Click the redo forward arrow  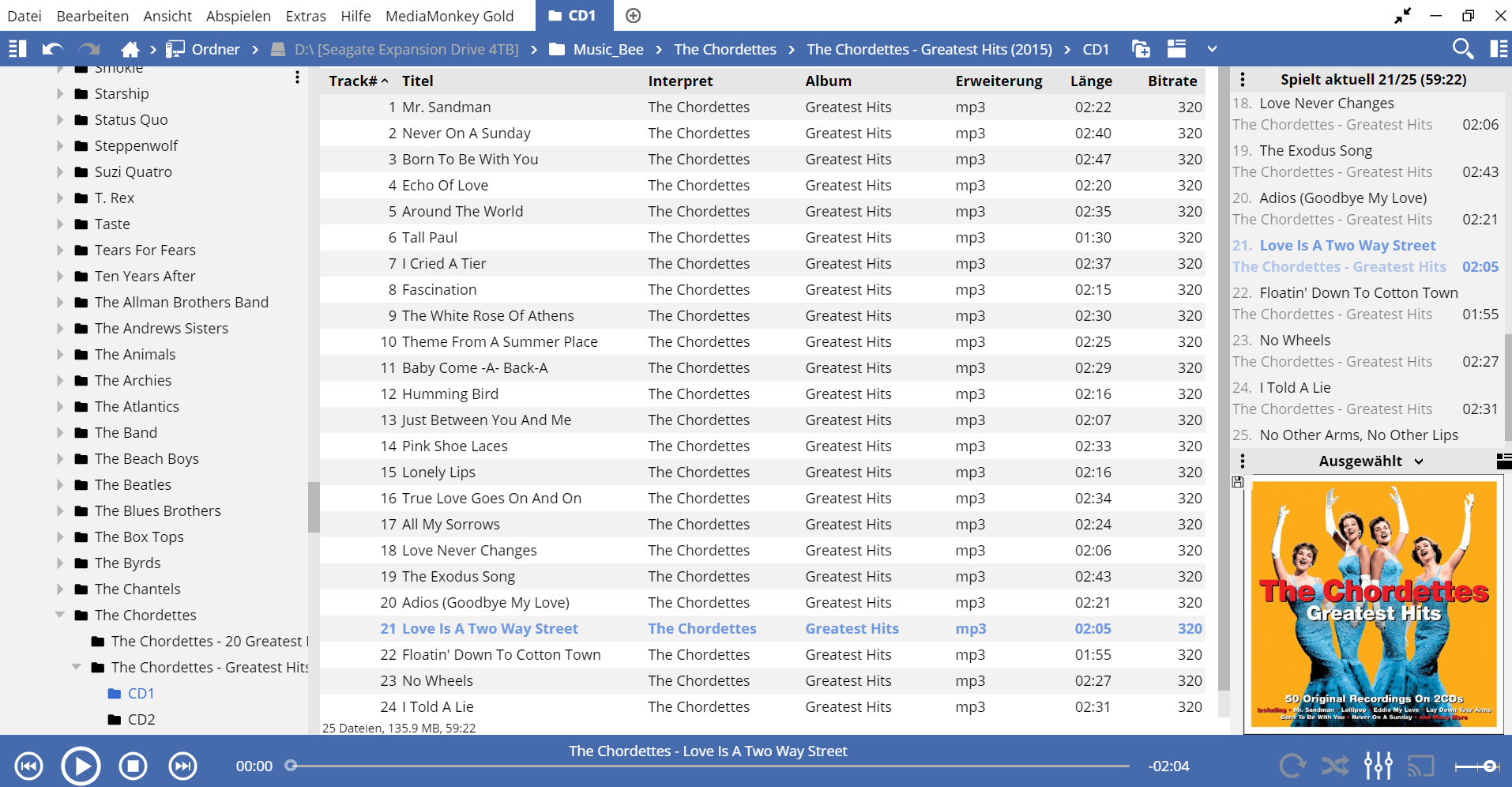88,49
